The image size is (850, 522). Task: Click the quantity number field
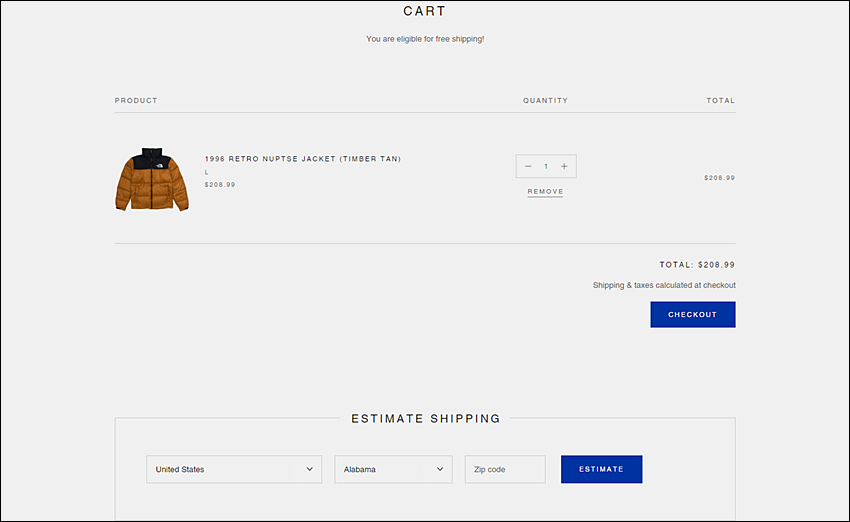tap(546, 166)
